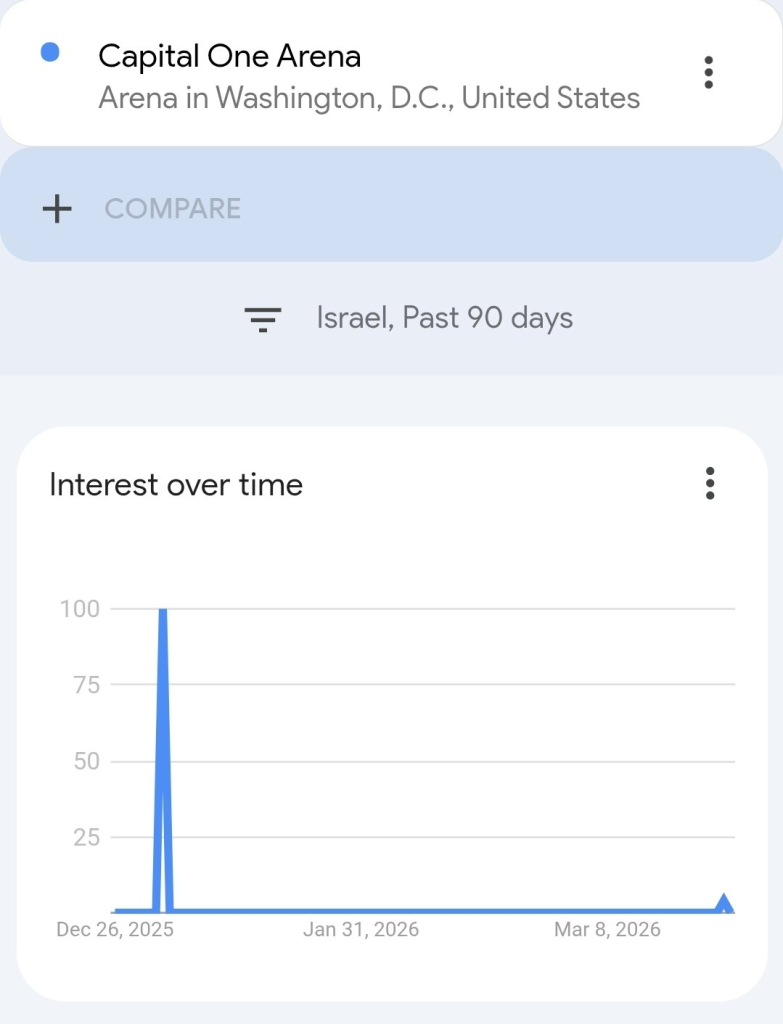783x1024 pixels.
Task: Click the Interest over time heading
Action: tap(176, 485)
